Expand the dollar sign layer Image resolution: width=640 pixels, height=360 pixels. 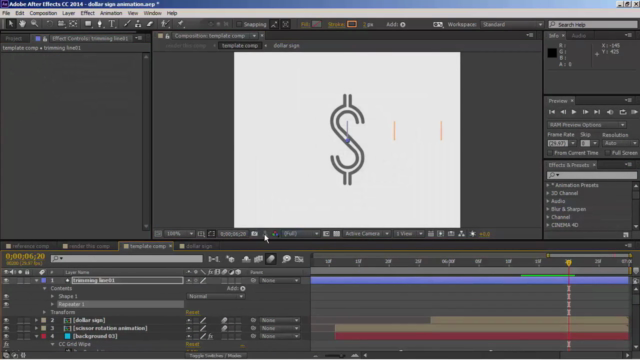click(36, 320)
